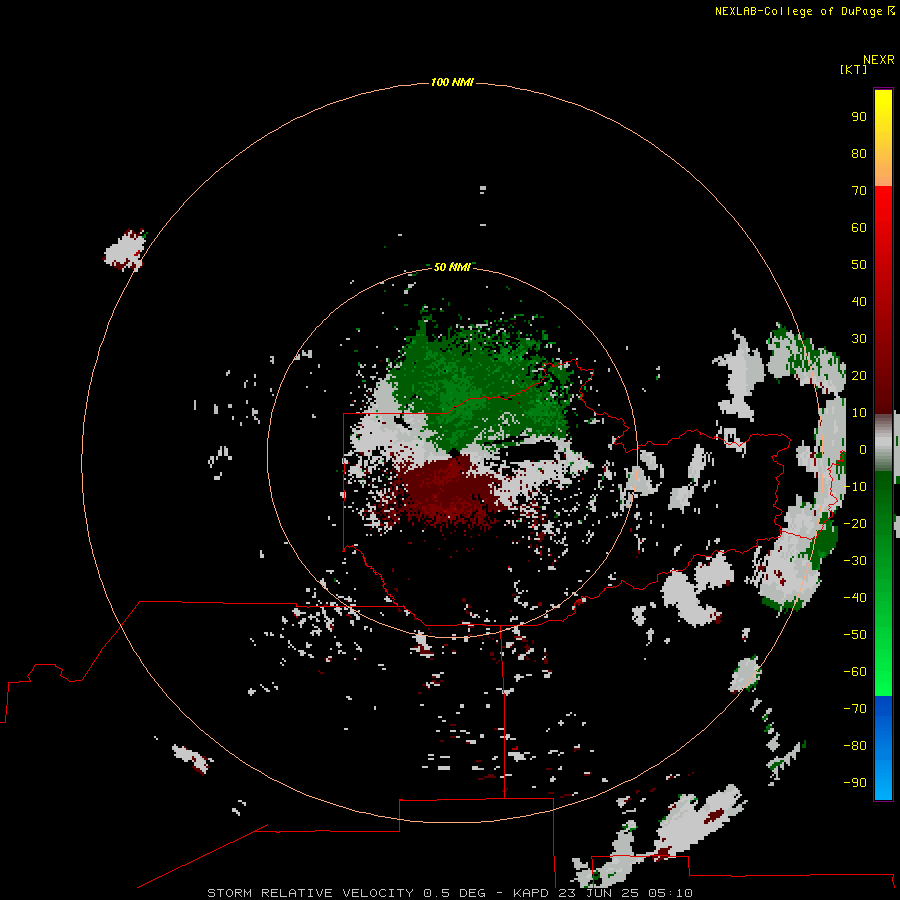Click the 60 value on the velocity scale
The image size is (900, 900).
point(859,228)
